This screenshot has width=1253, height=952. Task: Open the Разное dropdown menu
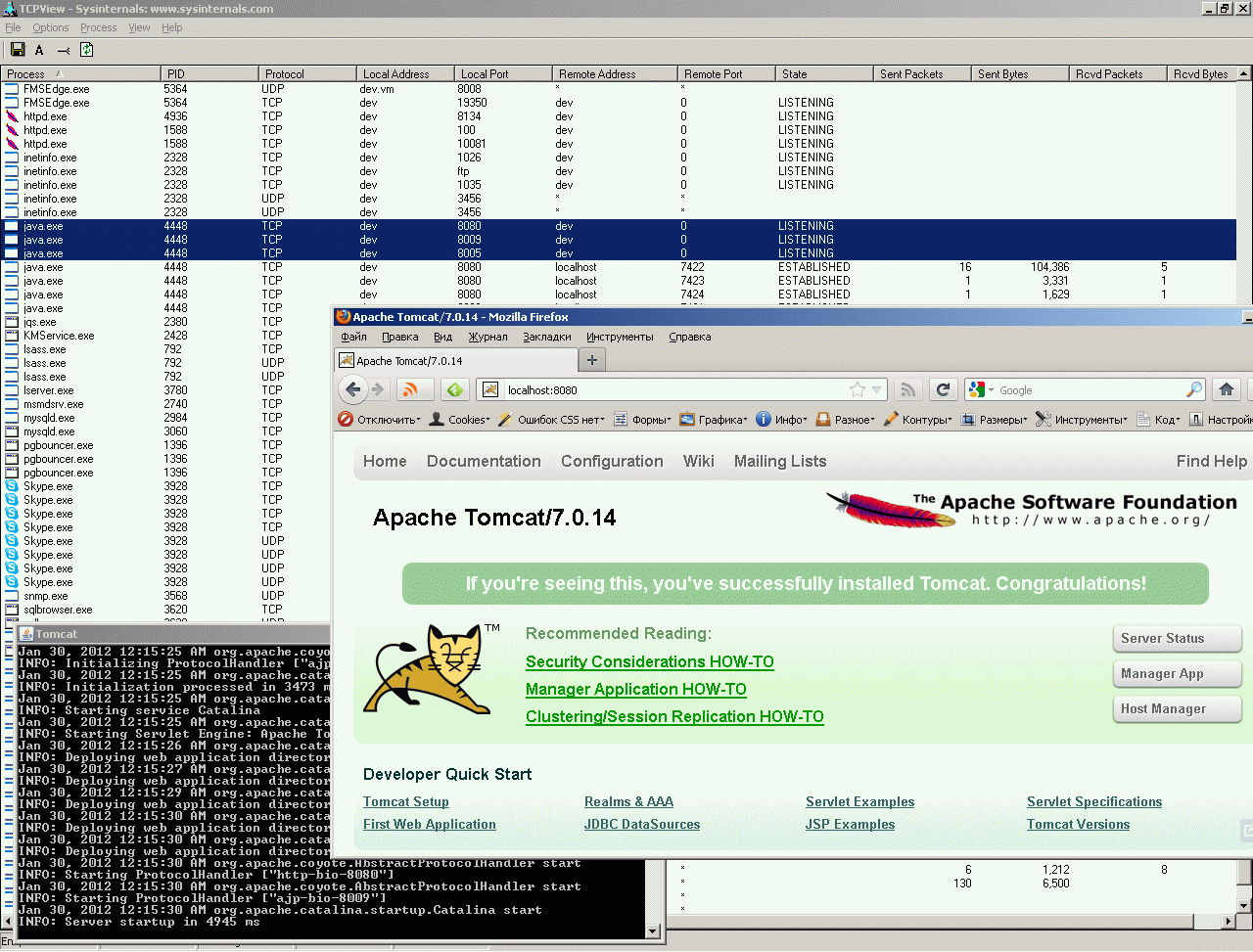pos(846,420)
